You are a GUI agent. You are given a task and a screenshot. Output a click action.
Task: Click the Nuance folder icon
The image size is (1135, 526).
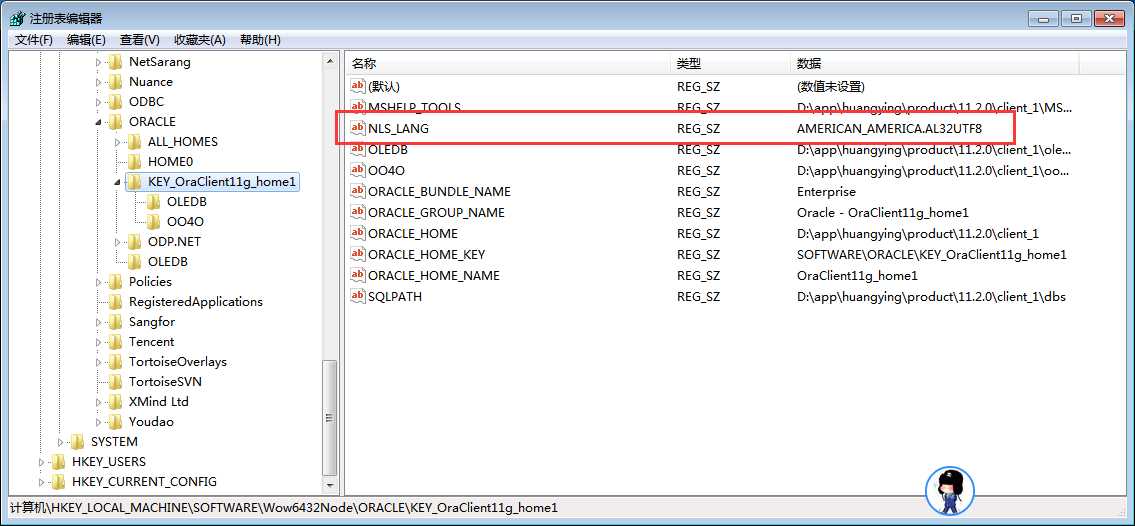pos(115,82)
